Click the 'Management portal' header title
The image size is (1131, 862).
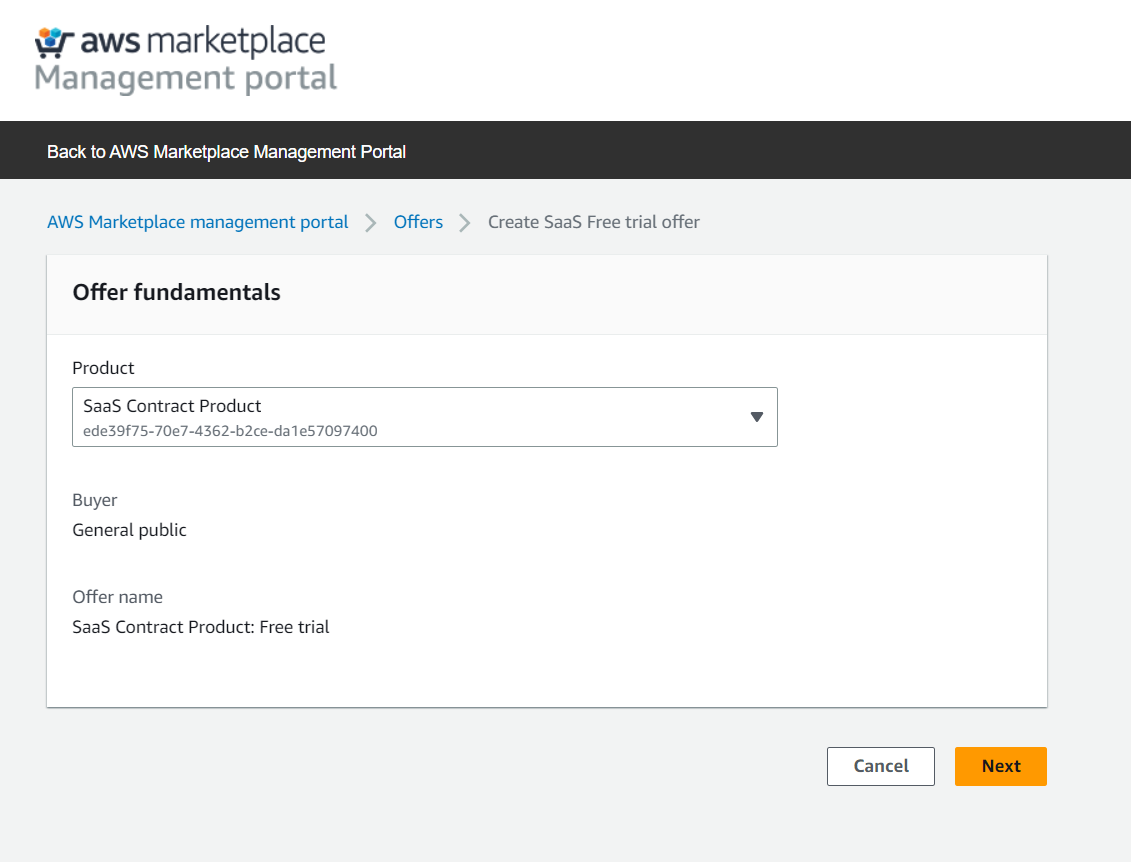click(186, 77)
